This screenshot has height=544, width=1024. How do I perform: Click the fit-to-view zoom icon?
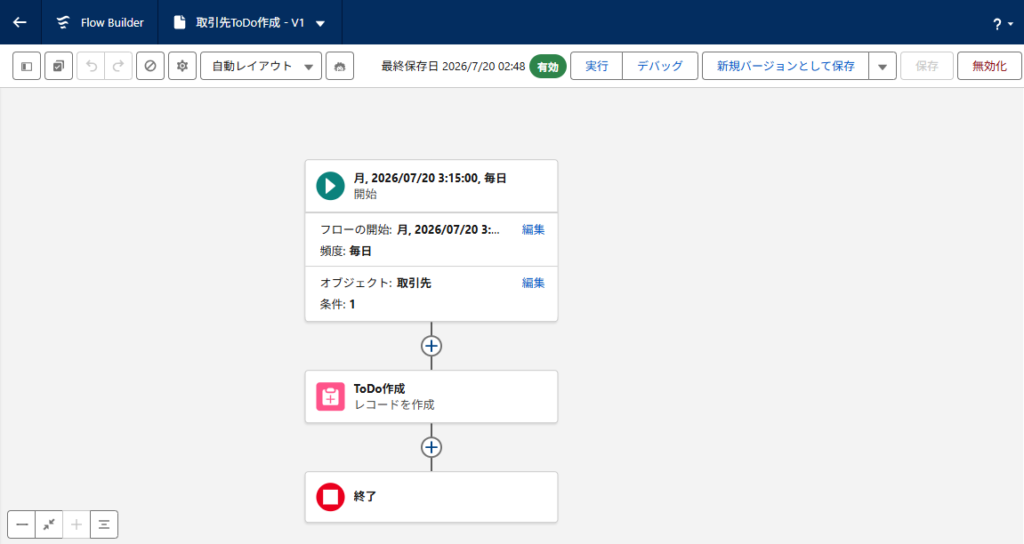coord(49,524)
